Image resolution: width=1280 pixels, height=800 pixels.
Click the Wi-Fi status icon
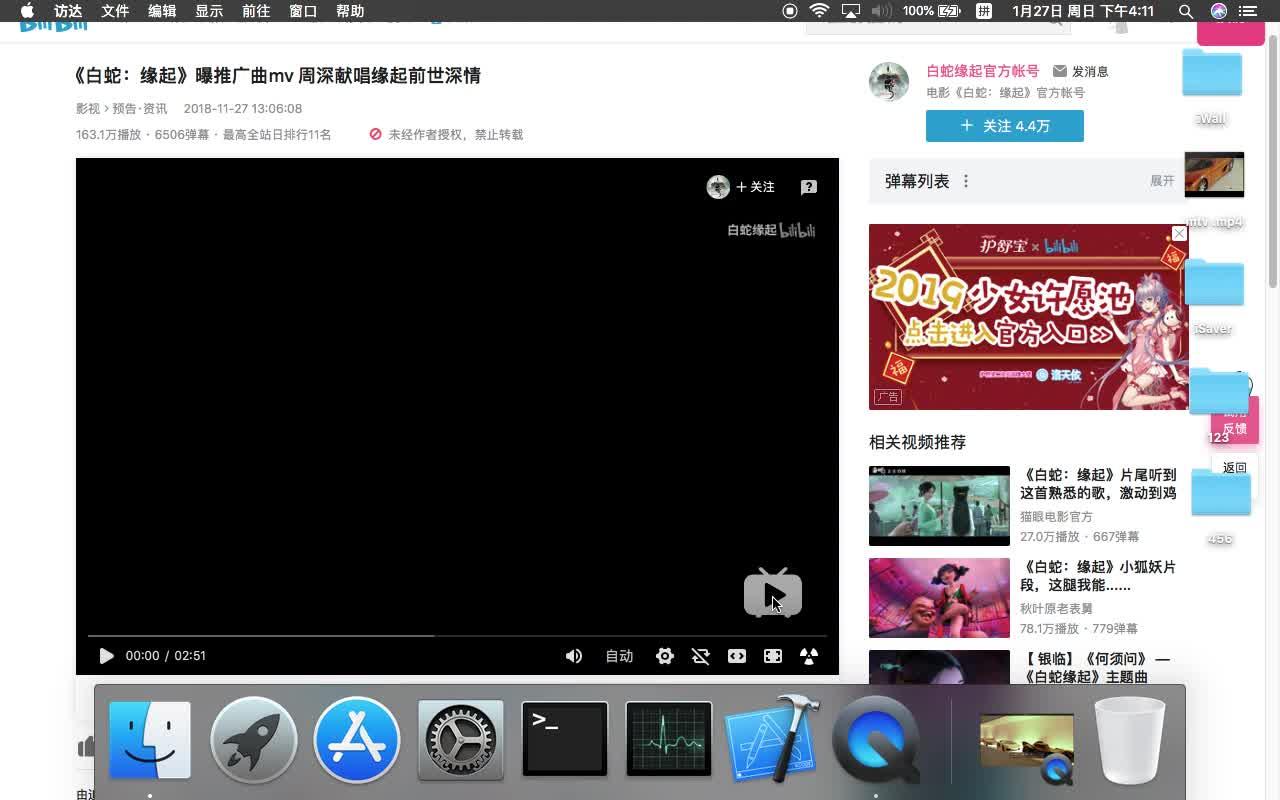[819, 11]
